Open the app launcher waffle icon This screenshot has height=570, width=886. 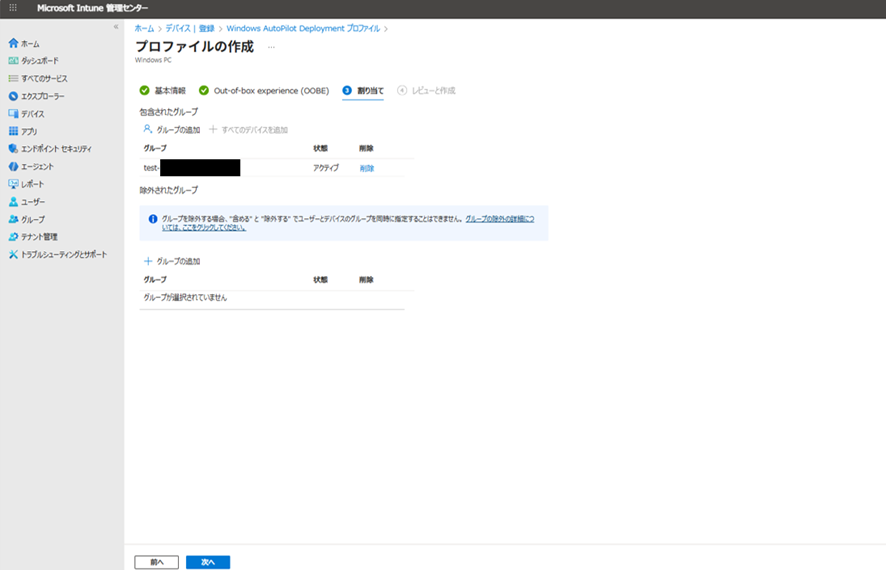tap(13, 8)
